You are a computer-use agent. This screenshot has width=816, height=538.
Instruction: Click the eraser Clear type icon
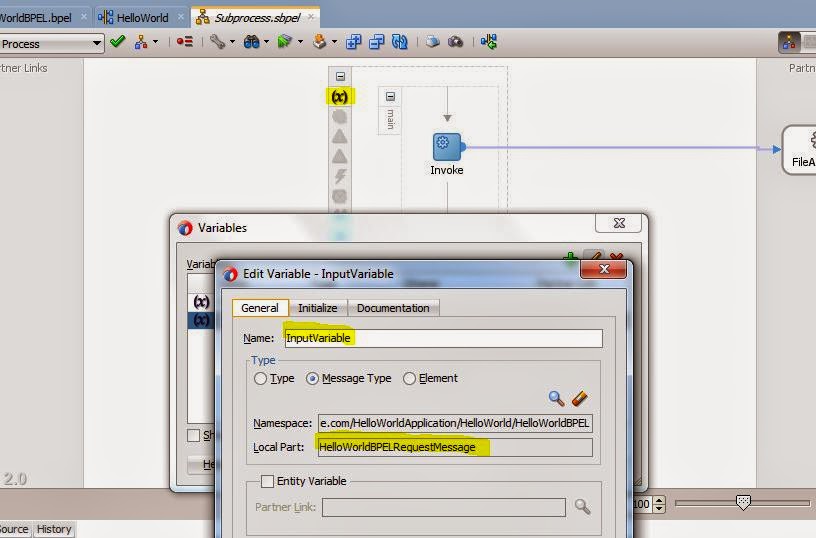click(x=580, y=399)
